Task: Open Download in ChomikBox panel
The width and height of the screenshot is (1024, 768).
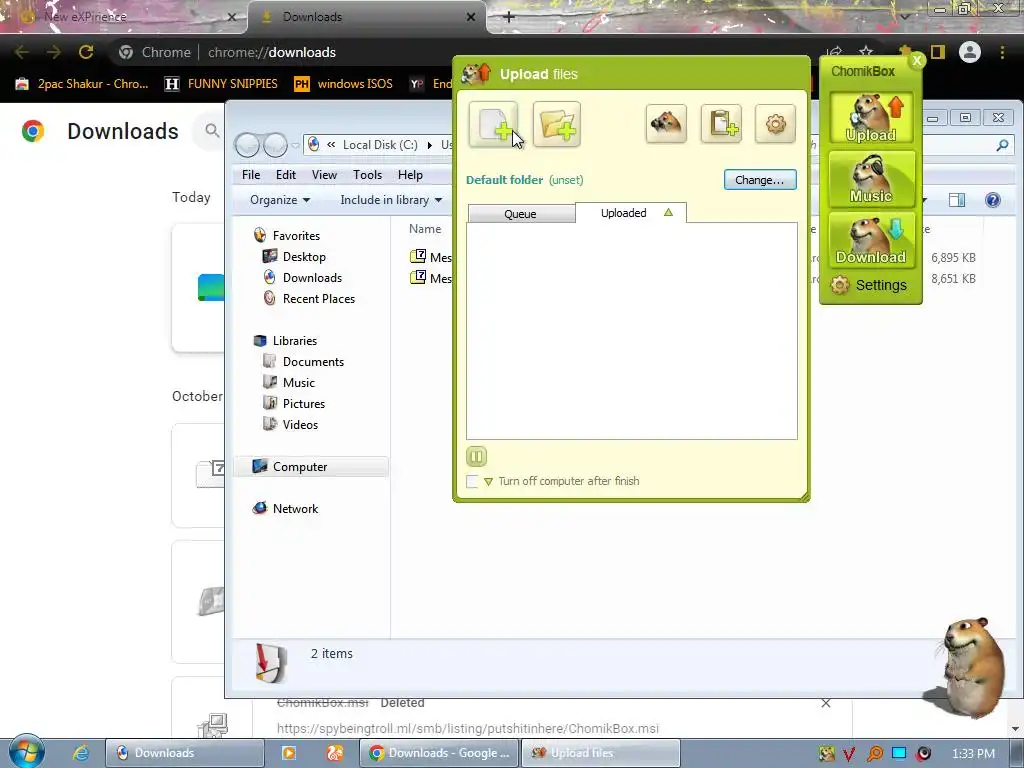Action: (x=871, y=240)
